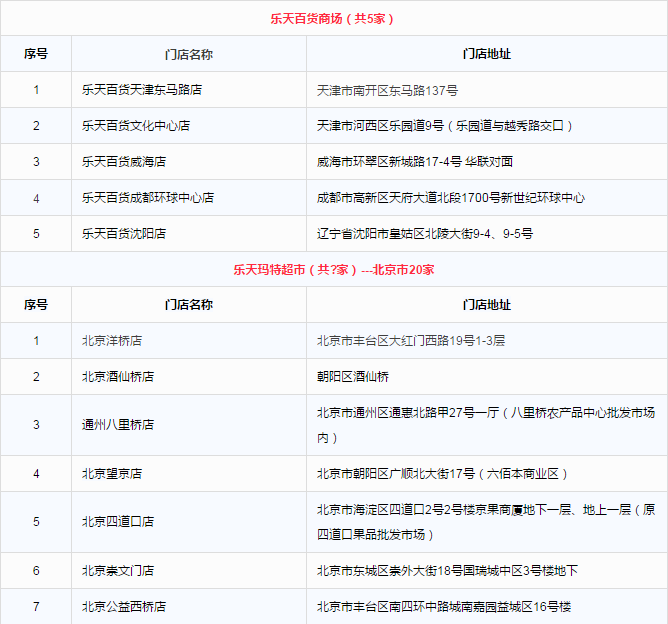Image resolution: width=668 pixels, height=624 pixels.
Task: Click the address 北京市丰台区大红门西路19号1-3层
Action: point(411,341)
